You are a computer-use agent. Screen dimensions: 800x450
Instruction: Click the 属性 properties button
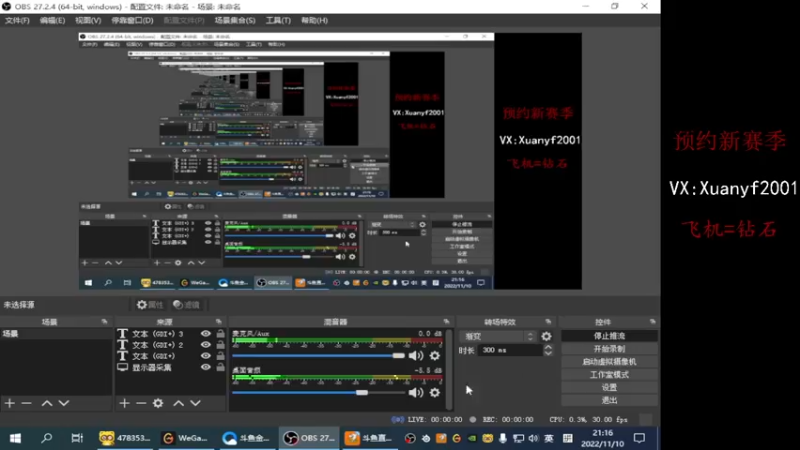(x=150, y=305)
